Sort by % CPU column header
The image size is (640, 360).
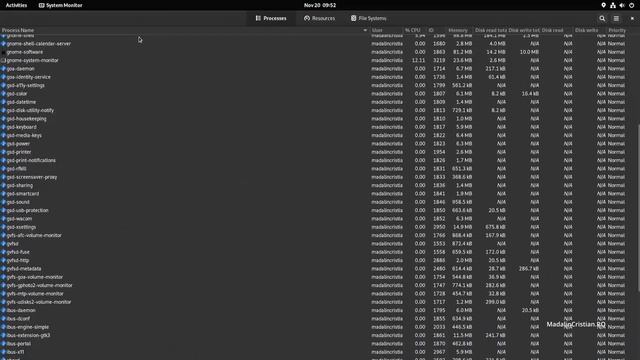415,30
